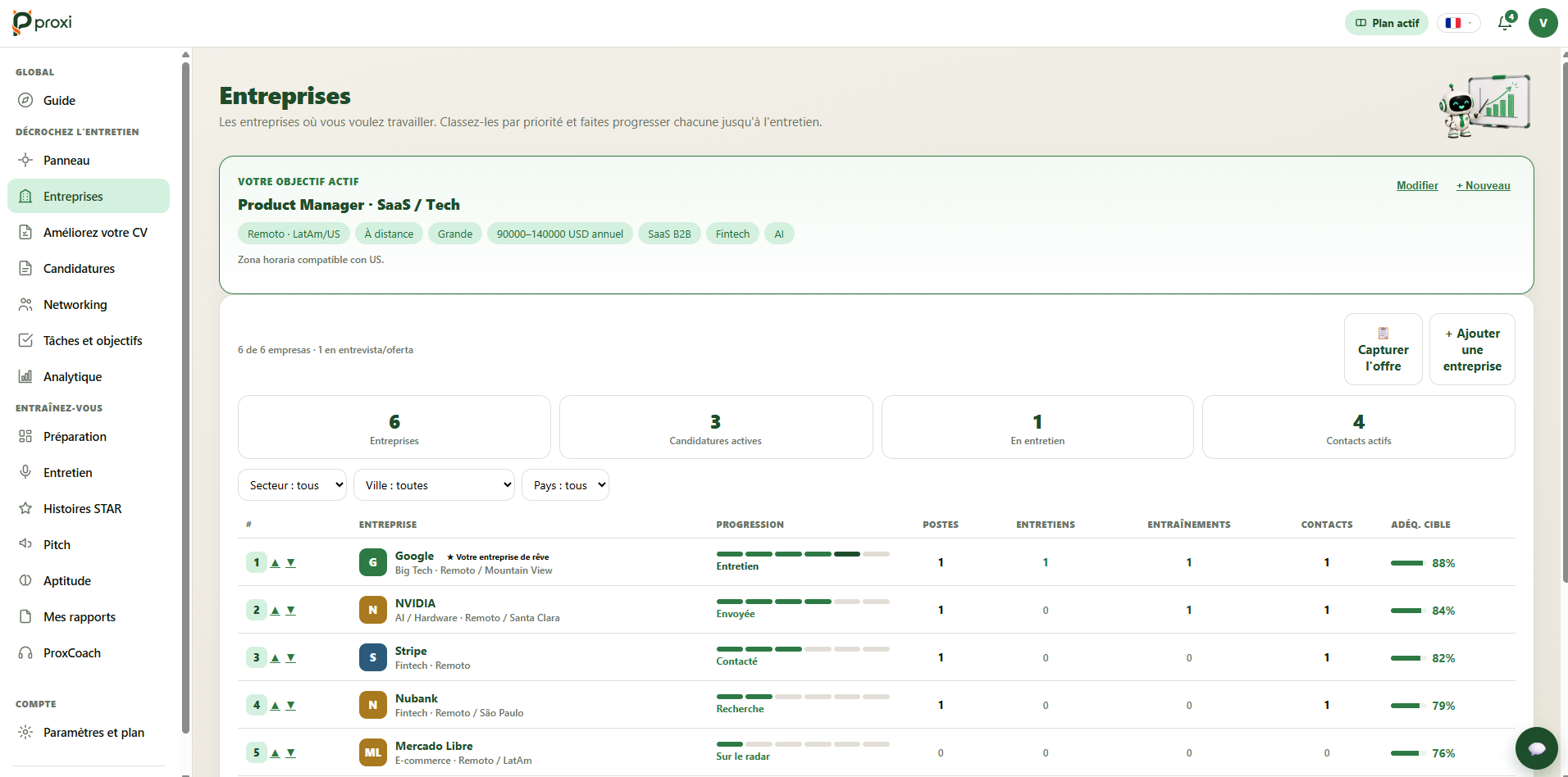Click the sidebar vertical scrollbar
This screenshot has width=1568, height=777.
coord(185,398)
